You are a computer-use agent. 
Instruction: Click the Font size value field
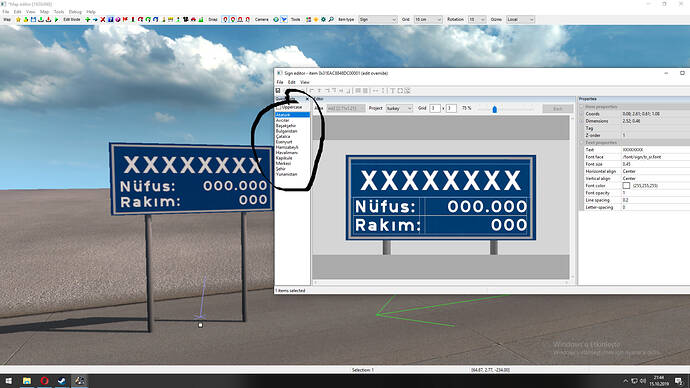tap(656, 164)
